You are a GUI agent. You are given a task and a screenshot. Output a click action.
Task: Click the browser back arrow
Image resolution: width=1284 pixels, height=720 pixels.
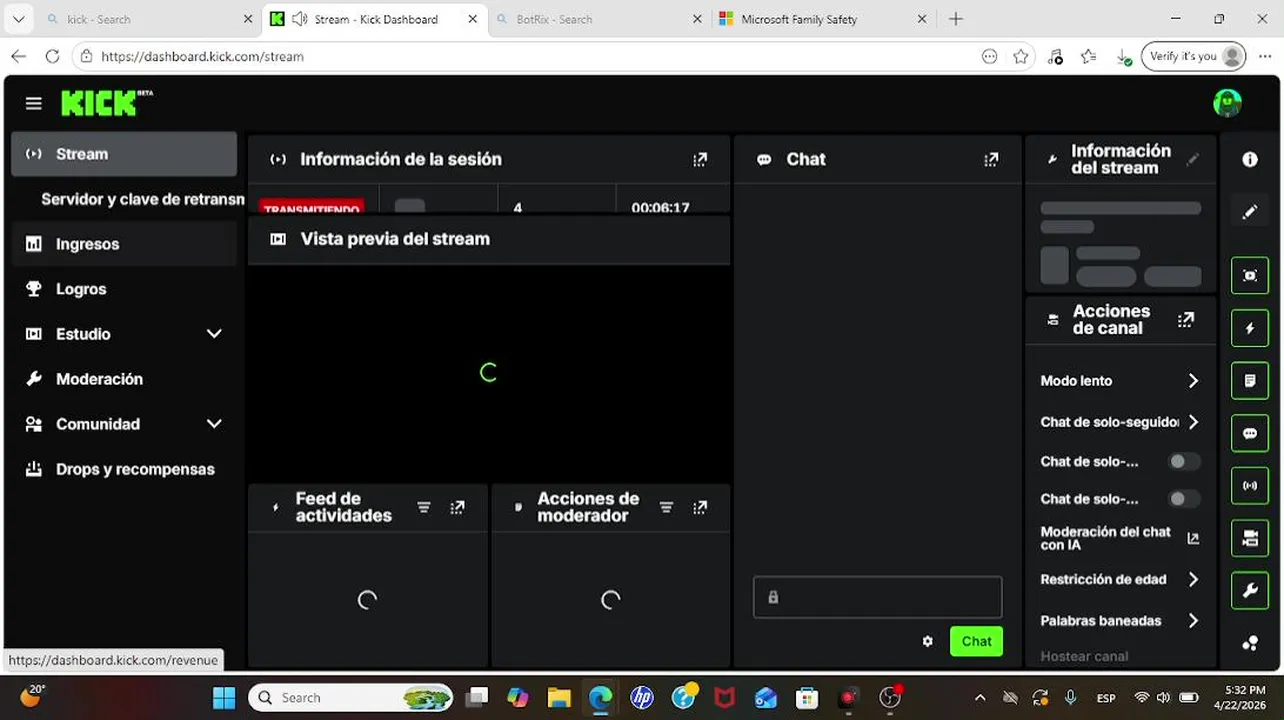(18, 56)
